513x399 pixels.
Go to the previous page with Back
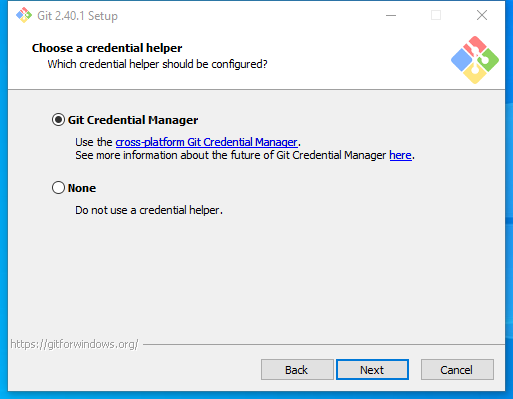pyautogui.click(x=297, y=369)
